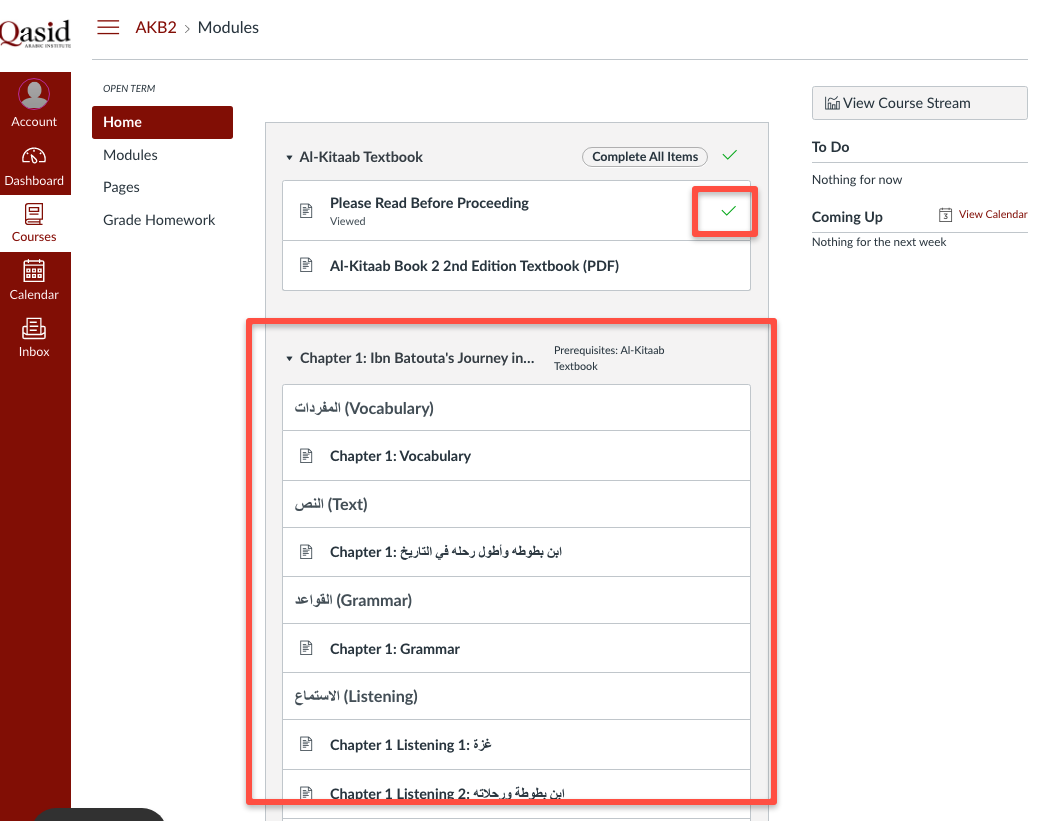Click the green checkmark on Al-Kitaab Textbook header
The image size is (1040, 821).
click(x=730, y=155)
